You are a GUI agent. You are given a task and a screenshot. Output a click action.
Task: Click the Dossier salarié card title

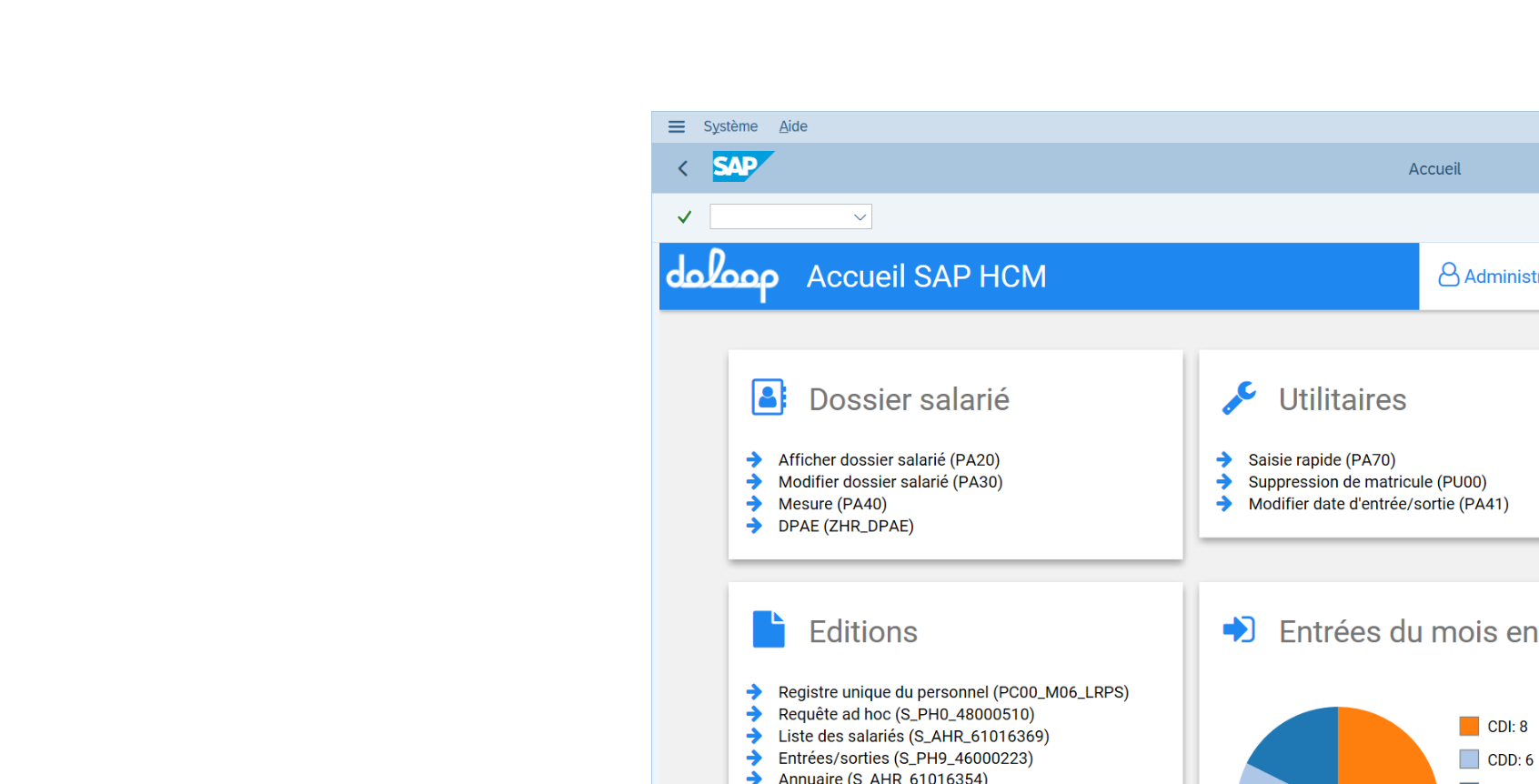pos(909,399)
